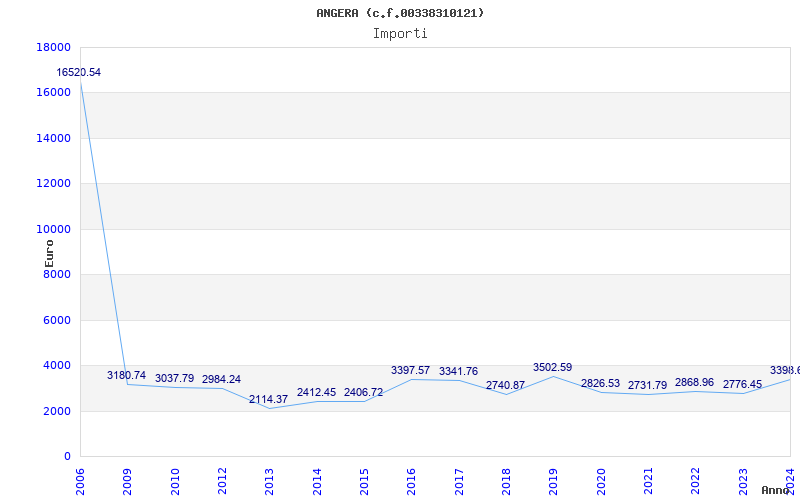Click the y-axis value 6000
The height and width of the screenshot is (500, 800).
57,320
